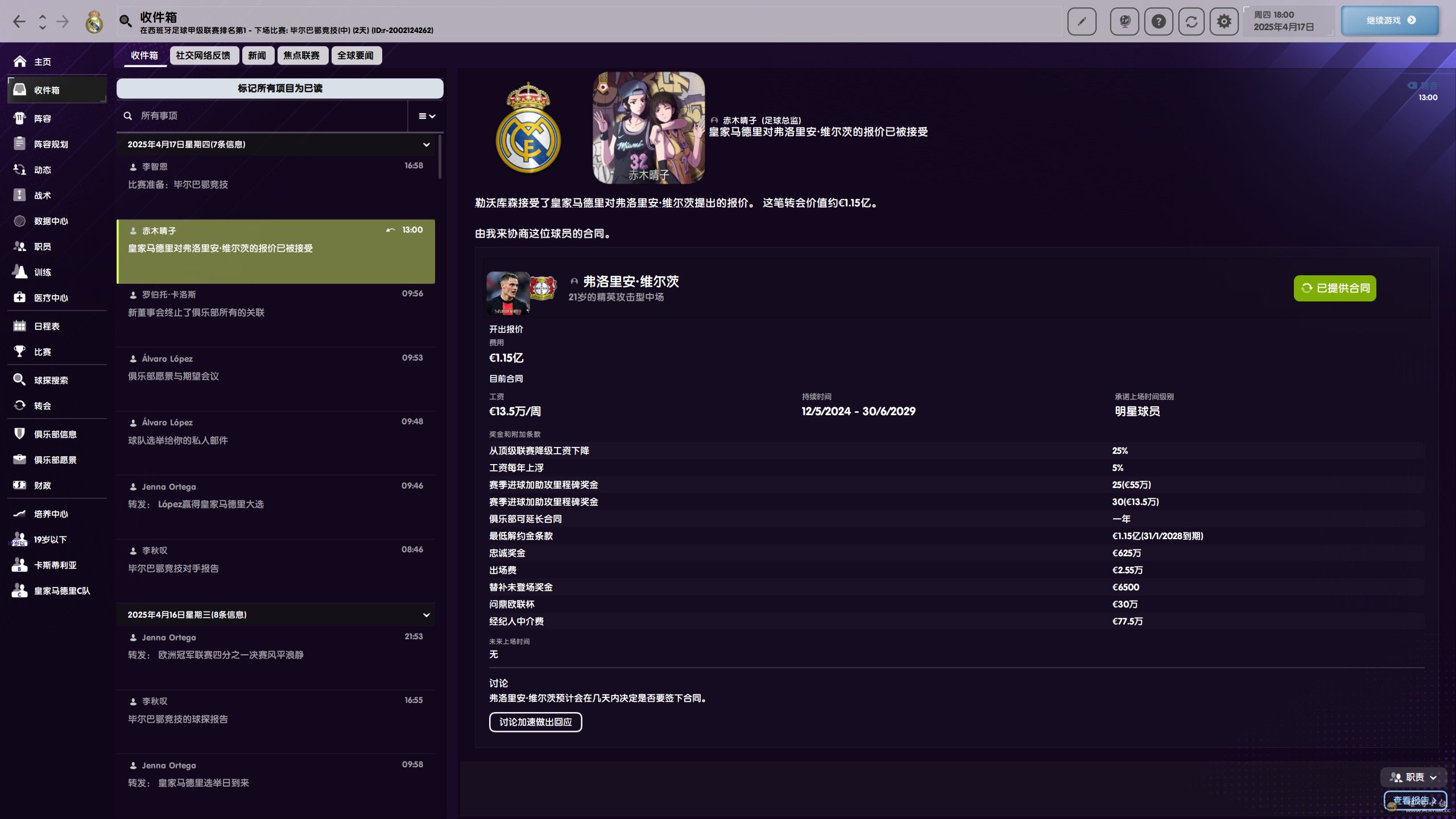The image size is (1456, 819).
Task: Collapse the 2025年4月17日星期四 message group
Action: pos(426,144)
